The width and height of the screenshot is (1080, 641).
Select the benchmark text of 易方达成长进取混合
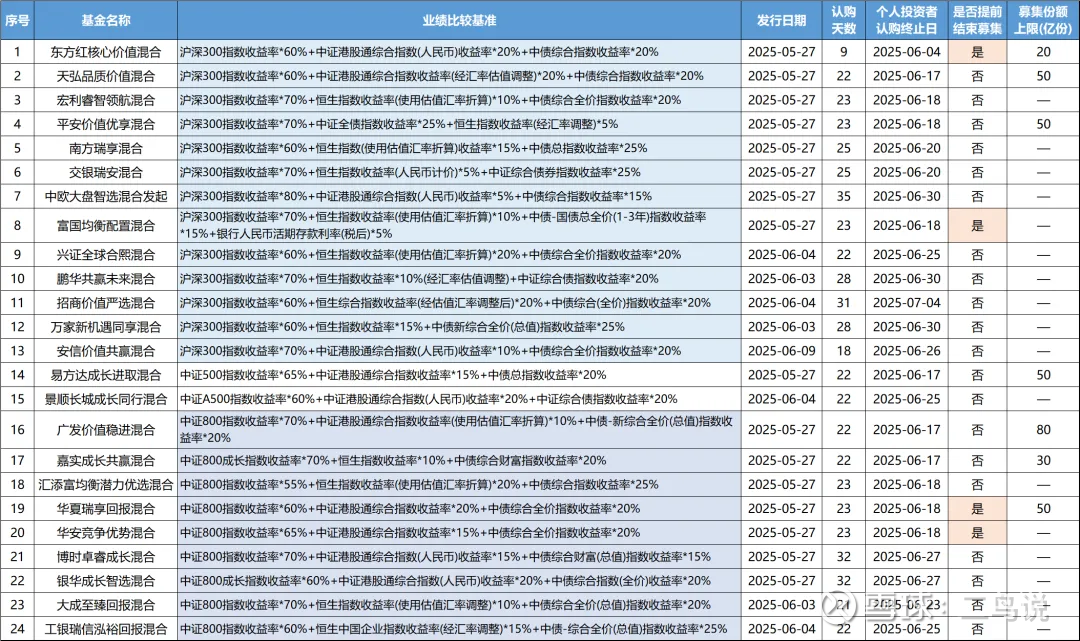(393, 375)
